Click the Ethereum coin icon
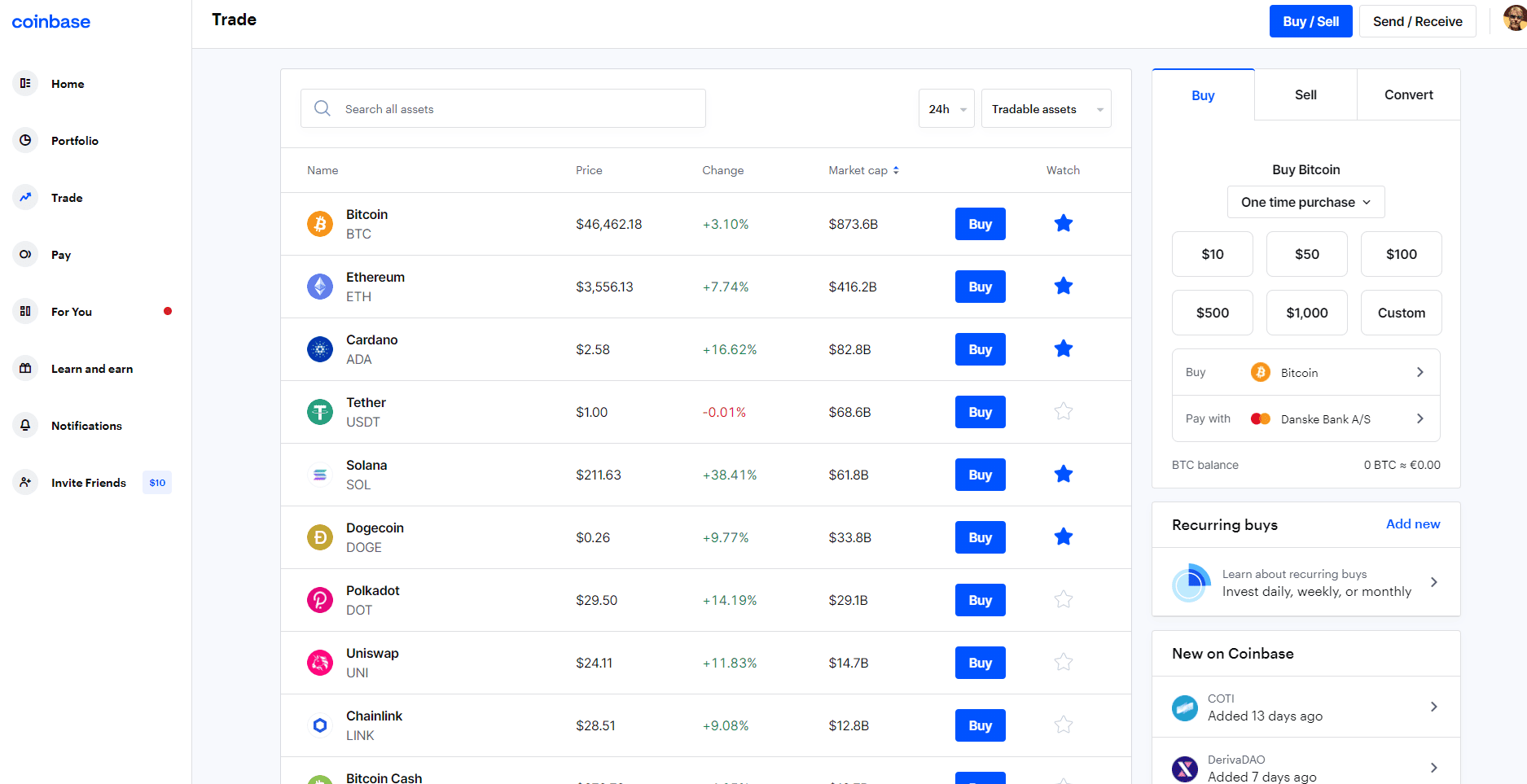This screenshot has height=784, width=1527. pyautogui.click(x=320, y=287)
